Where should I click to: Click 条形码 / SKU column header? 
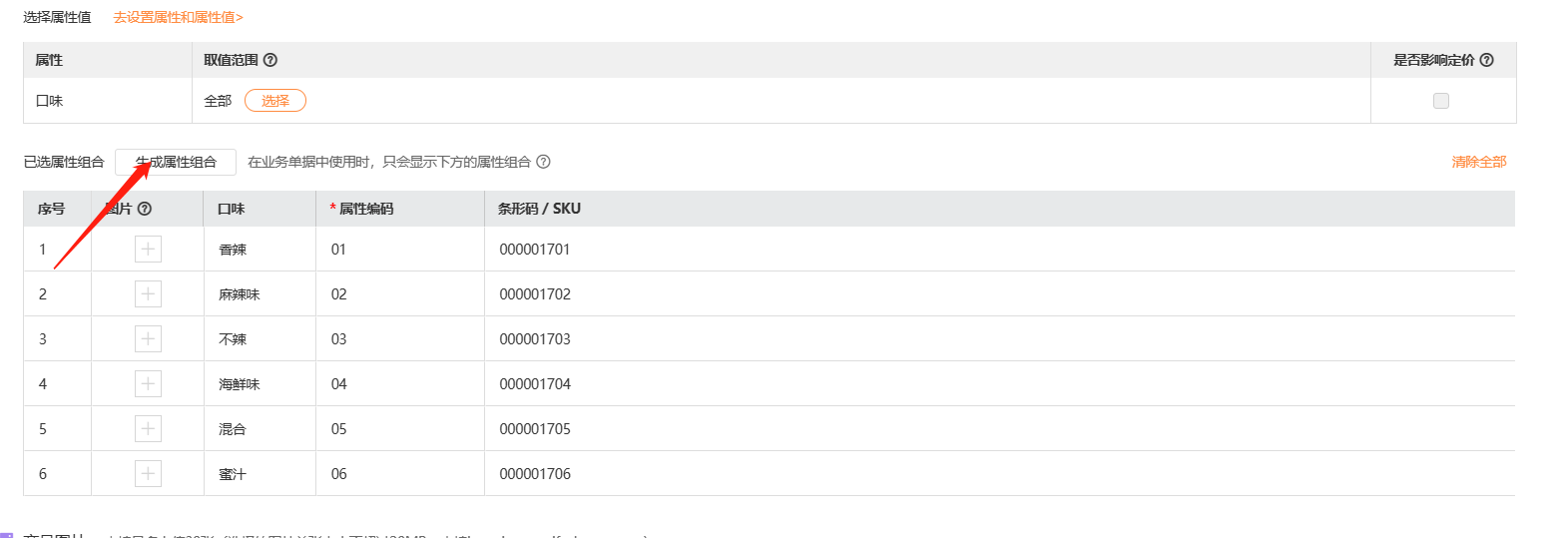539,209
